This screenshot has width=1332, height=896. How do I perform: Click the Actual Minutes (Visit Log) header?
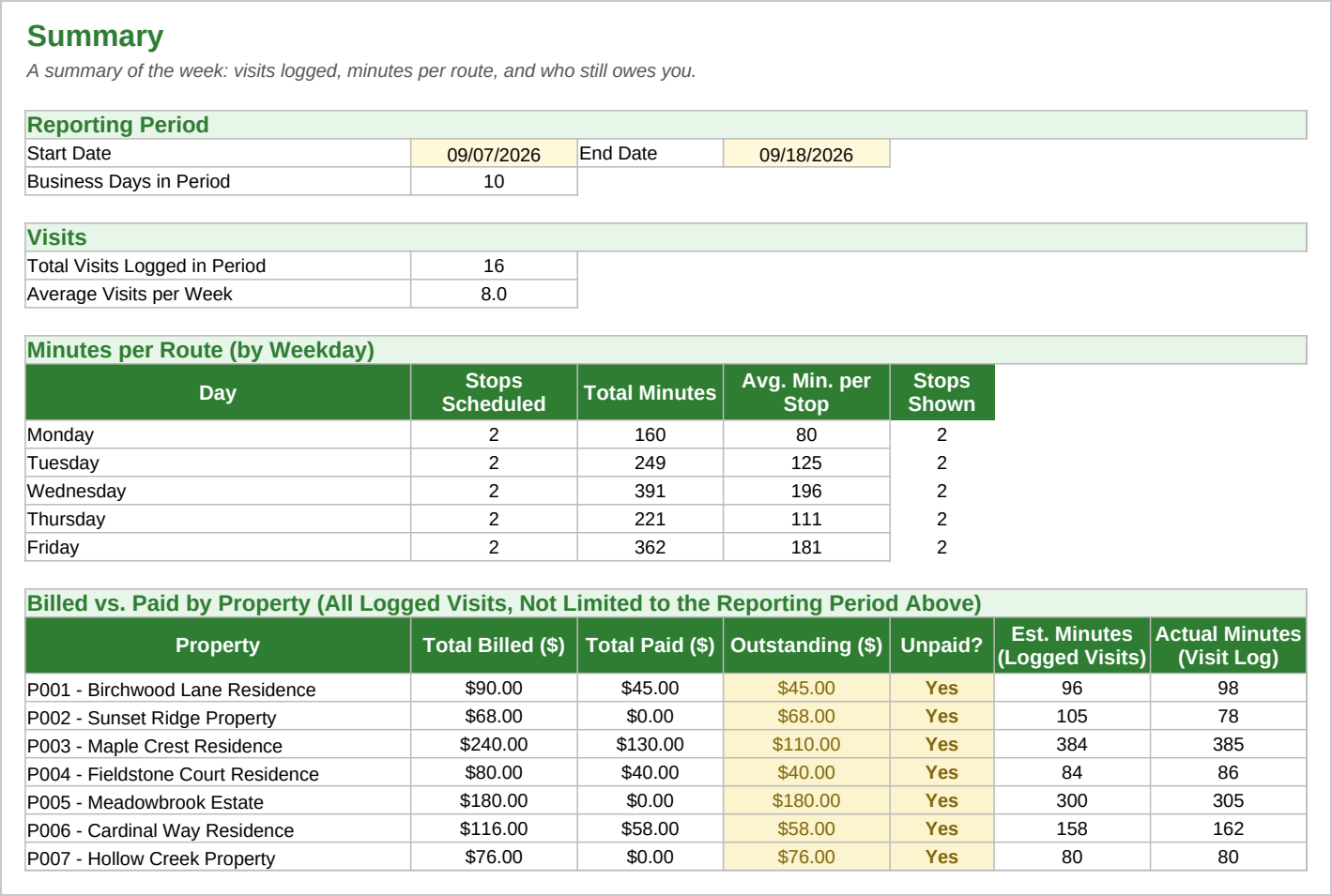[x=1228, y=645]
